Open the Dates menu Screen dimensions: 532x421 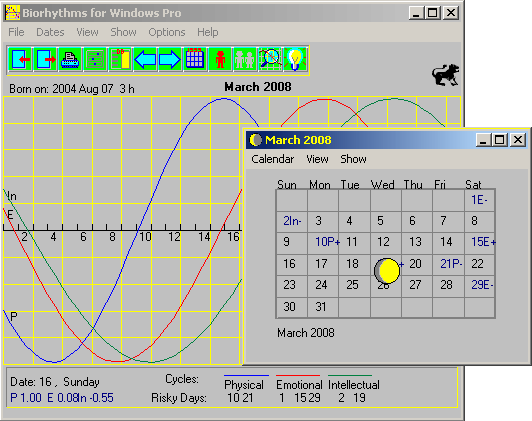(x=50, y=32)
